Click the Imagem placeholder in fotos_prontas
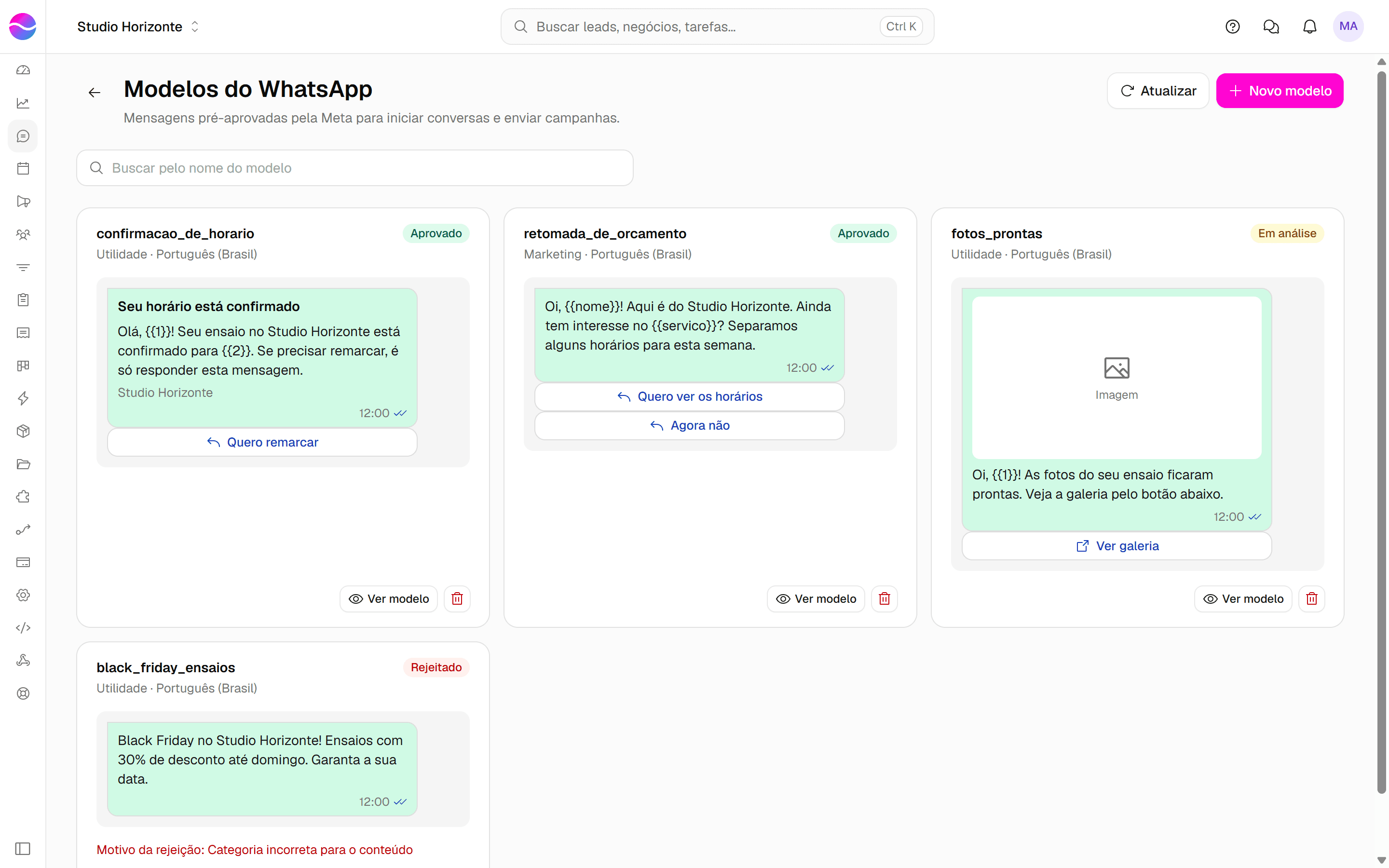1389x868 pixels. [x=1117, y=378]
